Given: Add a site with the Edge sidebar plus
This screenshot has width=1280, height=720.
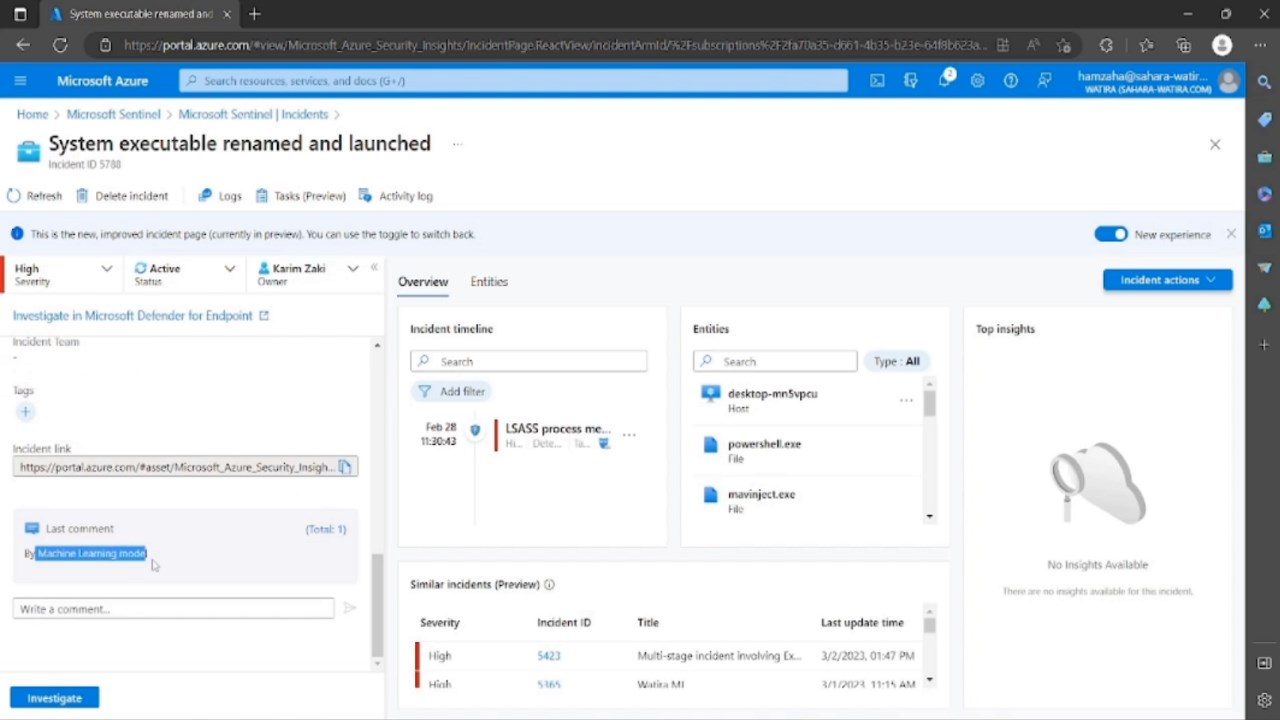Looking at the screenshot, I should click(1265, 345).
